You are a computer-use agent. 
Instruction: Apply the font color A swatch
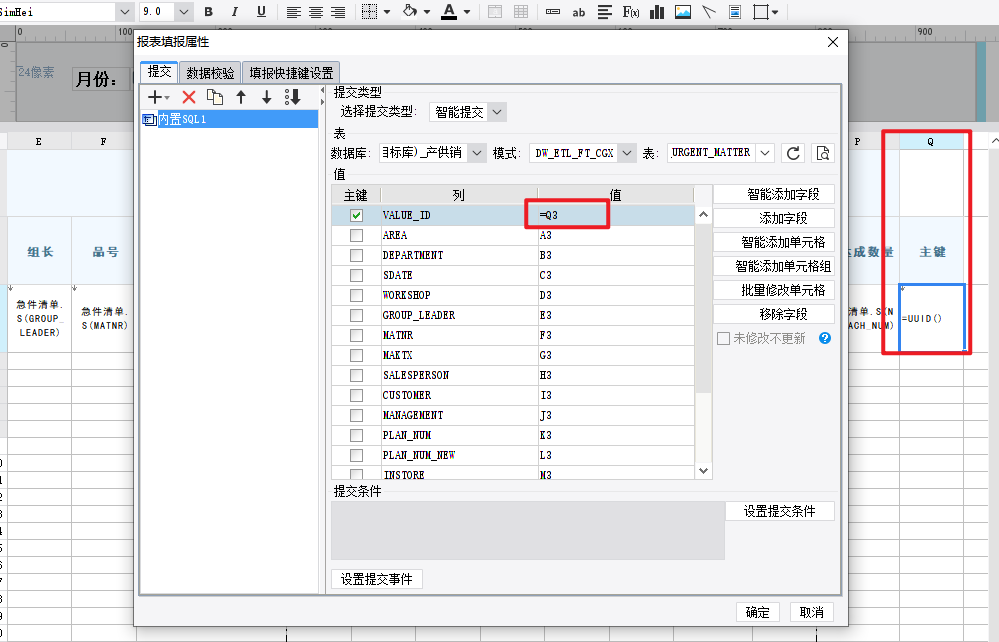(449, 11)
